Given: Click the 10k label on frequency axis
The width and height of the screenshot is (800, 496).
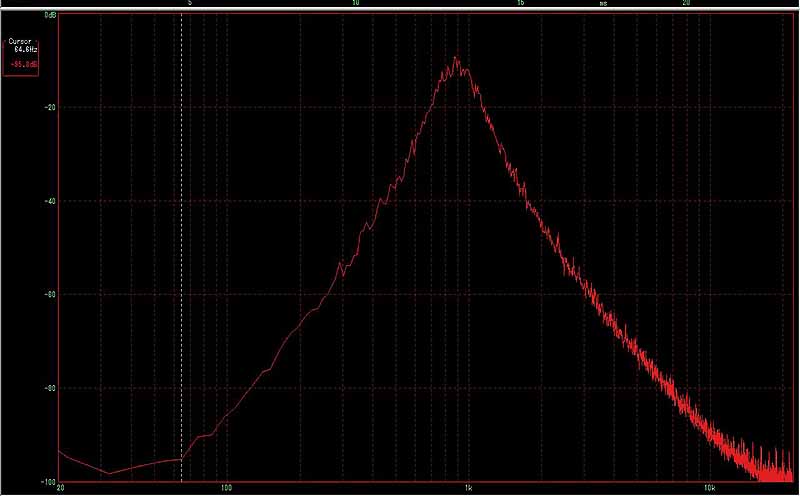Looking at the screenshot, I should (708, 489).
